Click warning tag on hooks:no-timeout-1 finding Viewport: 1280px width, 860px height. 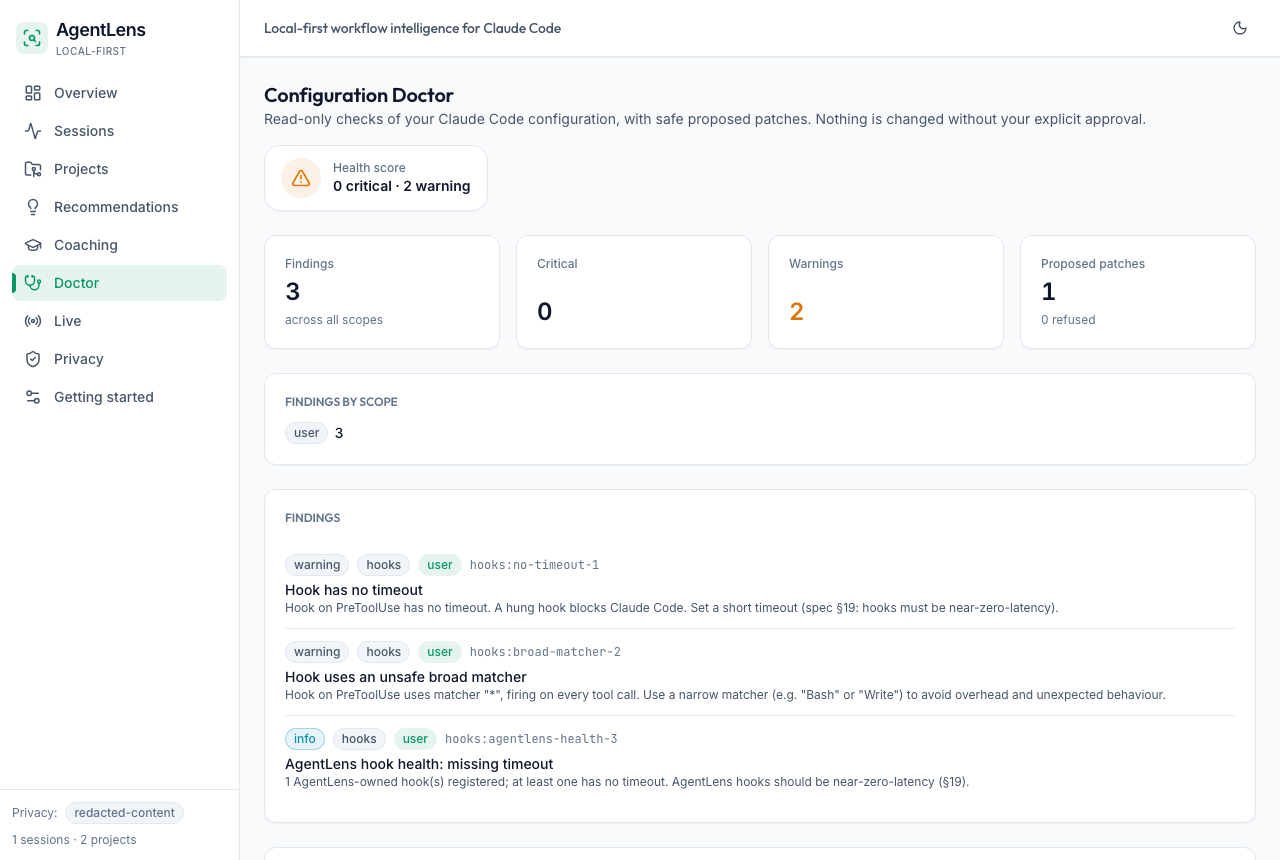[x=317, y=565]
